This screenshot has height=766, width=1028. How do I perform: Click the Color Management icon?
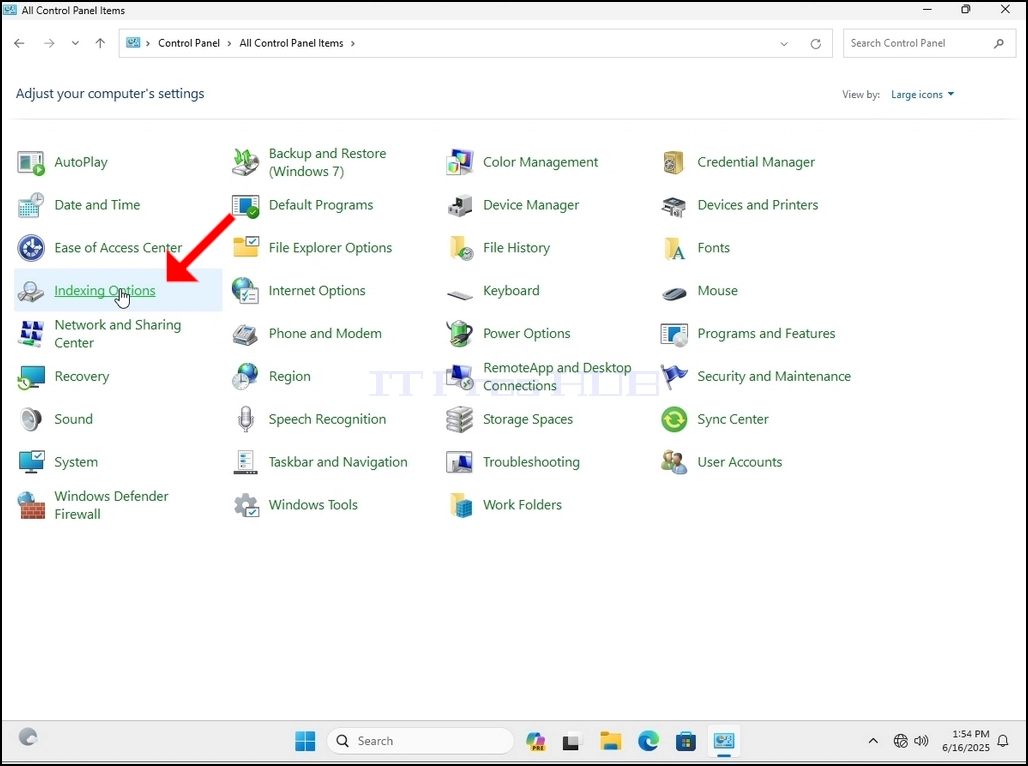pyautogui.click(x=460, y=163)
